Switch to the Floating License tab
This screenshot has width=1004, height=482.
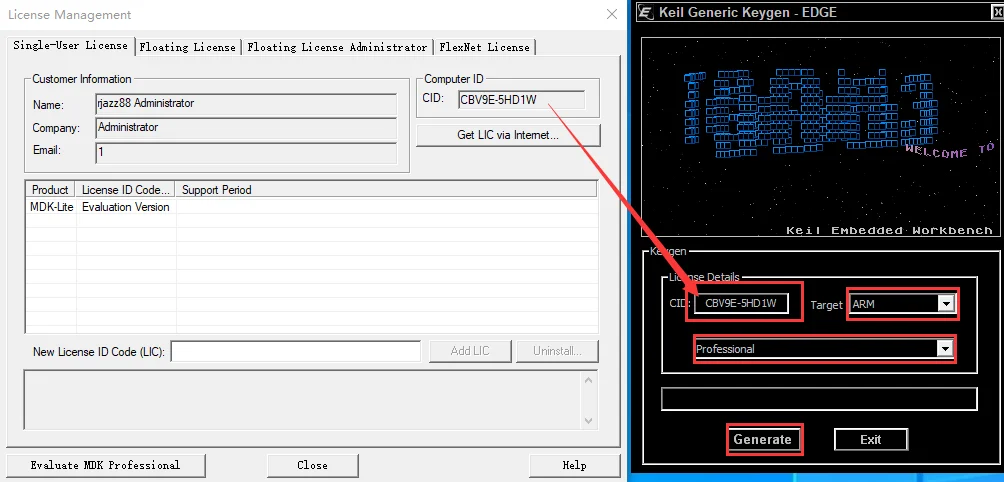[x=188, y=47]
